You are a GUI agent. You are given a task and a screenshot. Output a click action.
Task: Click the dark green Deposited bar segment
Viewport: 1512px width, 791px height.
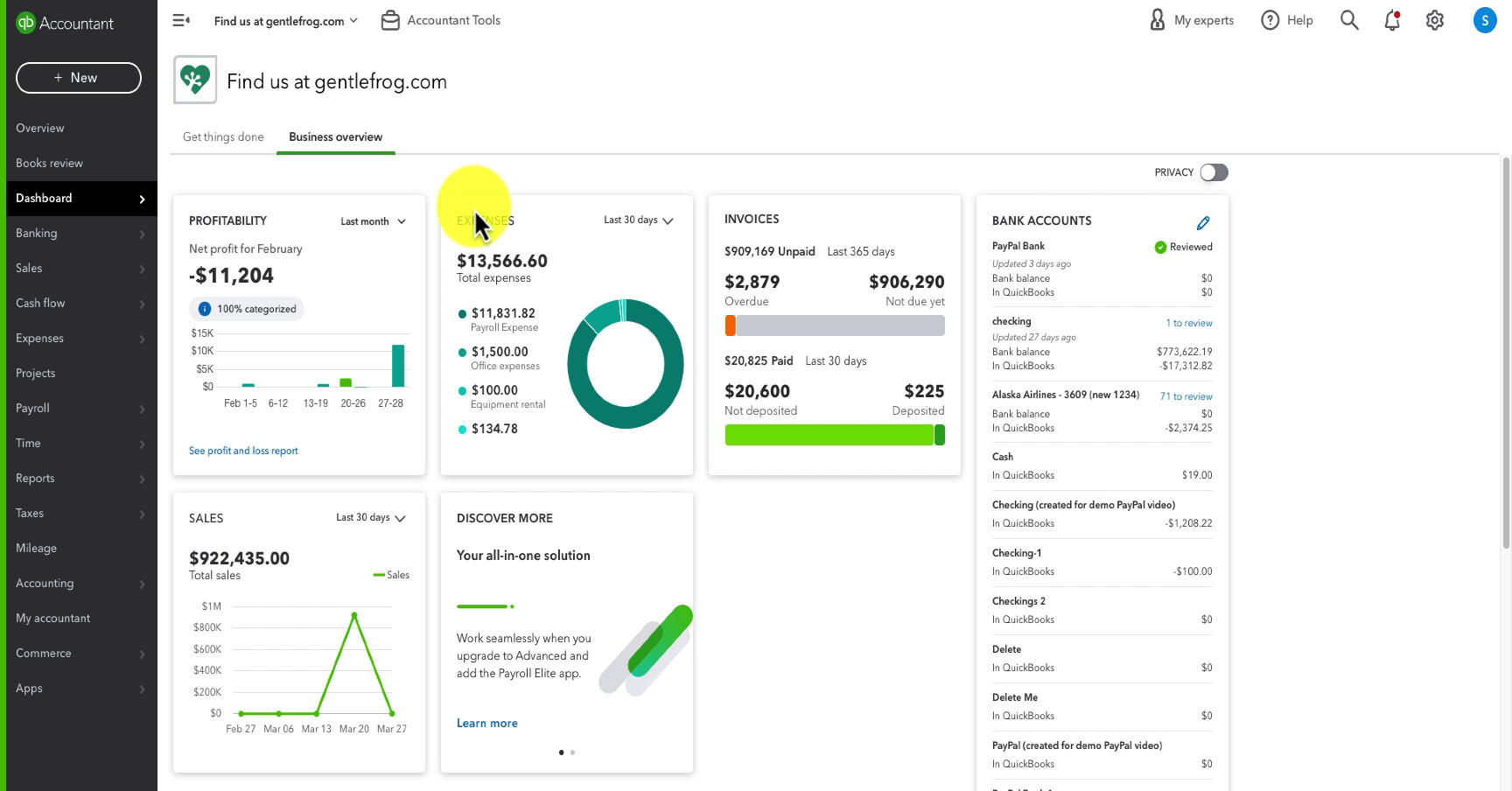coord(940,435)
